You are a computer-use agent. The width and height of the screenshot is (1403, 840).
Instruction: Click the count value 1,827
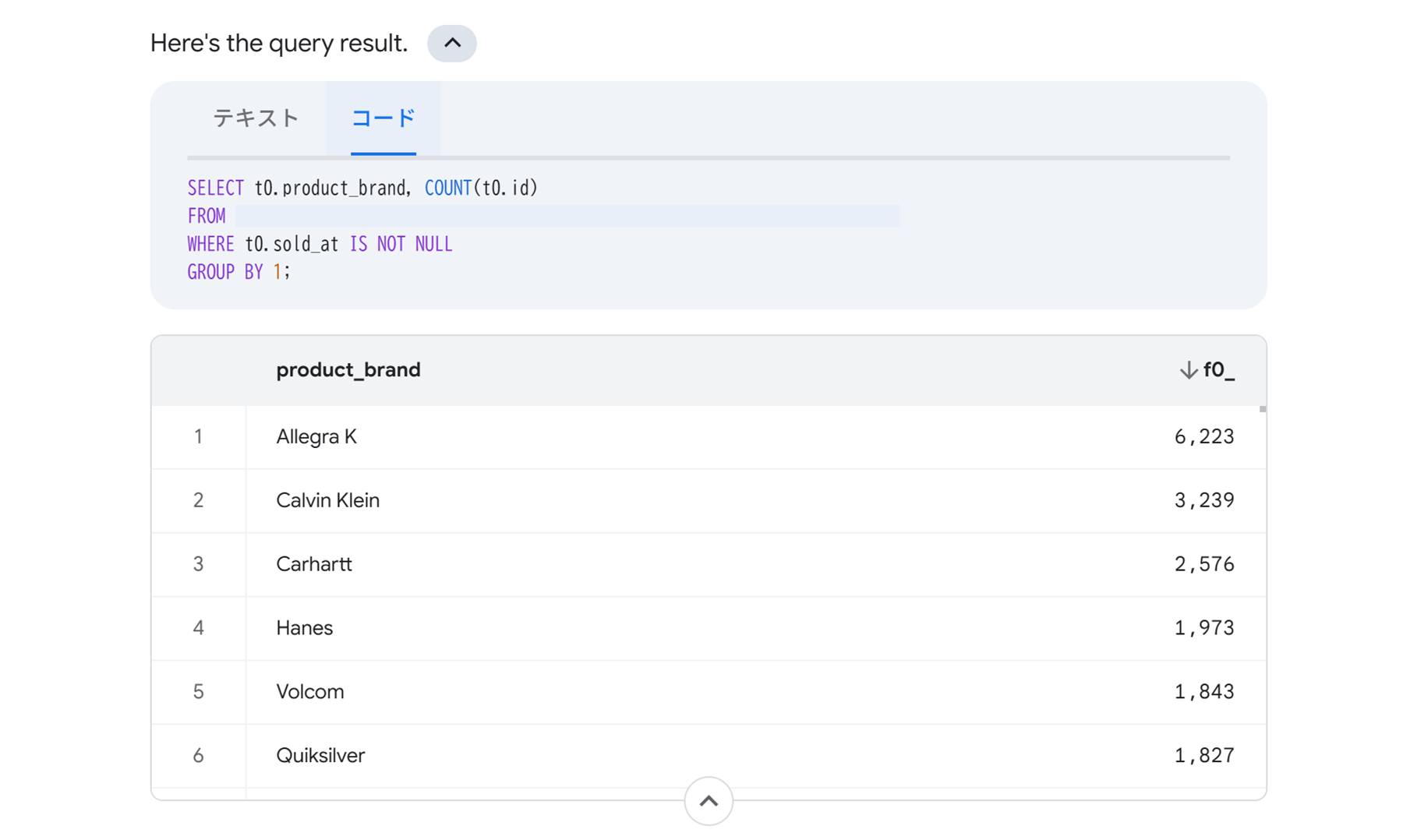[1204, 756]
